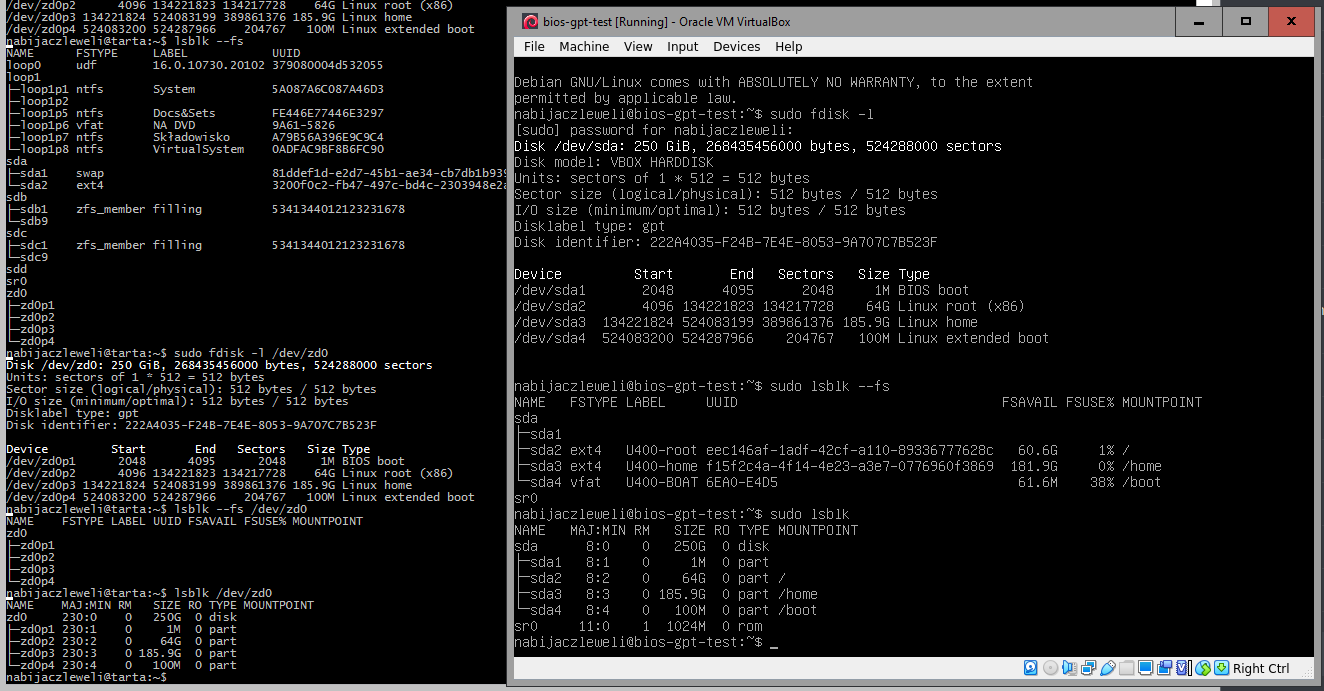The height and width of the screenshot is (691, 1324).
Task: Open the network adapters status icon
Action: (x=1088, y=668)
